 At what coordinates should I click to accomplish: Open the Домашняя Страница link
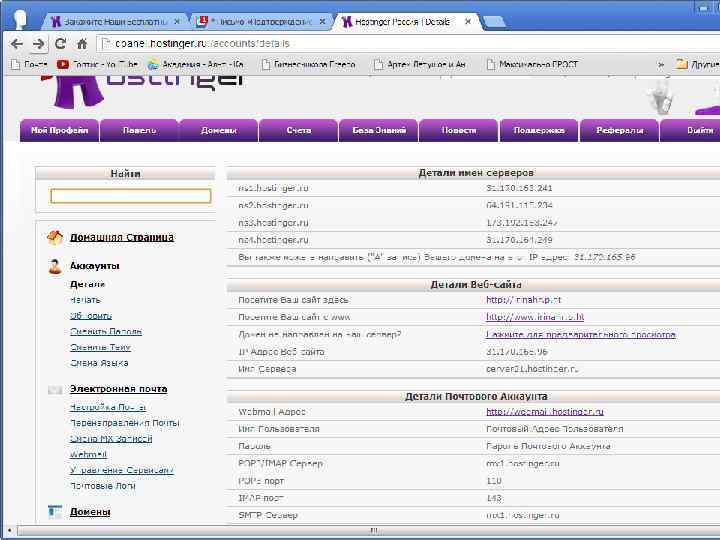click(122, 237)
